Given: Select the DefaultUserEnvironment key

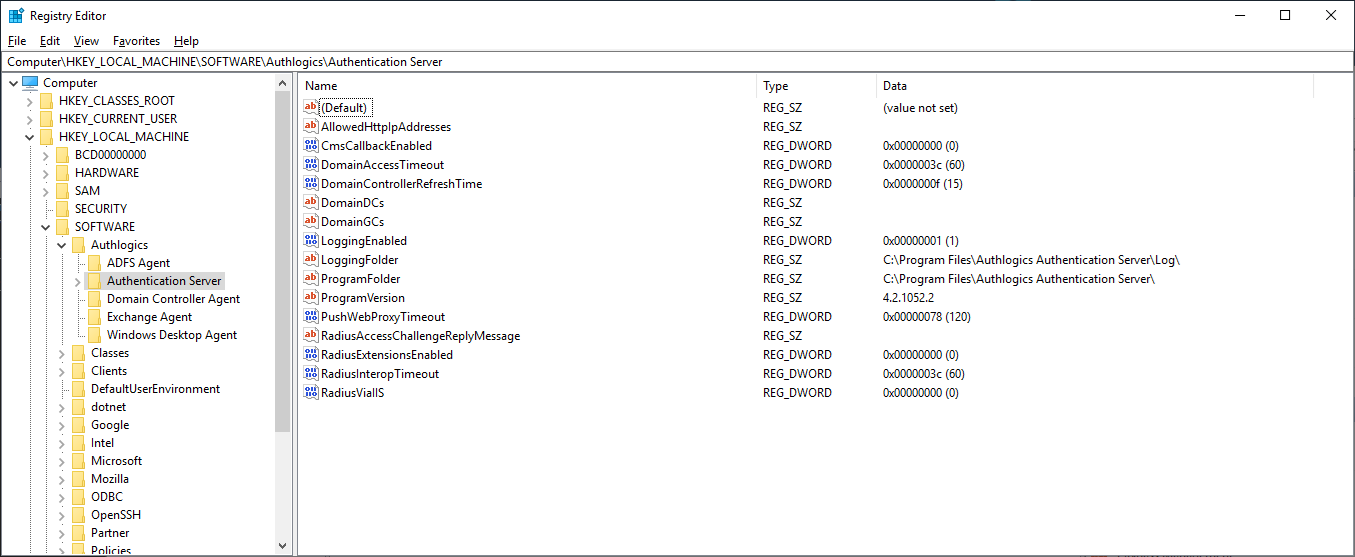Looking at the screenshot, I should [155, 389].
